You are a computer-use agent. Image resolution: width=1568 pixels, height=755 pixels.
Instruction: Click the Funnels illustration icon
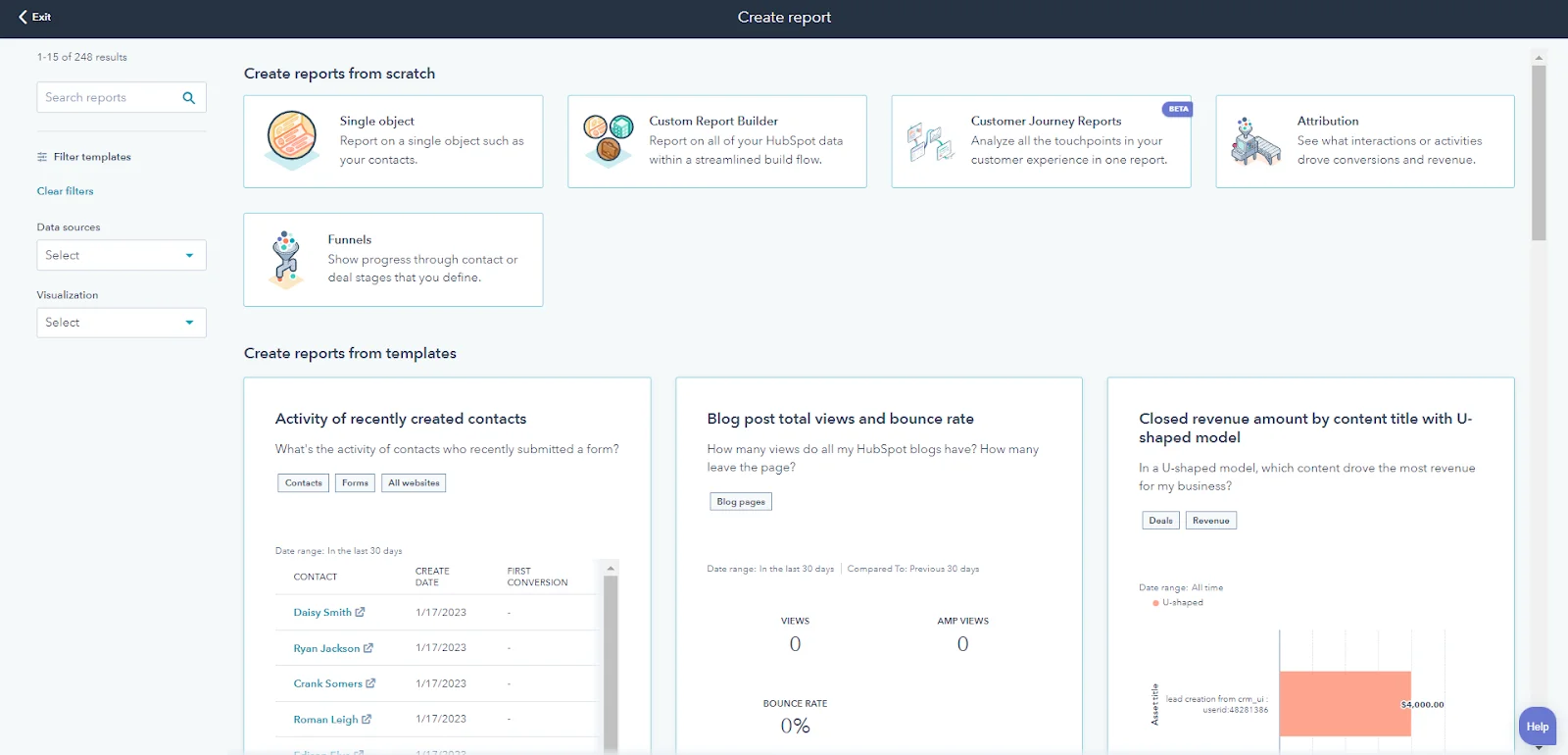pos(286,260)
